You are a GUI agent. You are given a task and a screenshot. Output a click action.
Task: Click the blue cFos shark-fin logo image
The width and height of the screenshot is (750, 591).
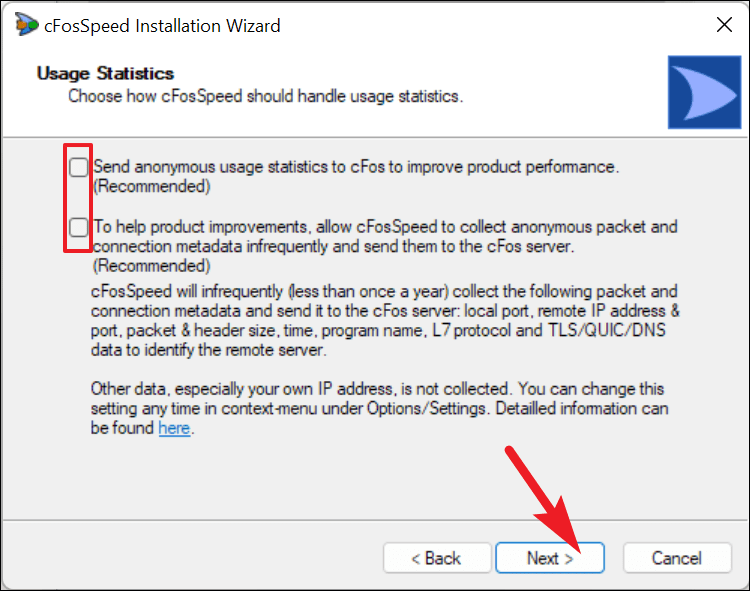click(x=705, y=92)
